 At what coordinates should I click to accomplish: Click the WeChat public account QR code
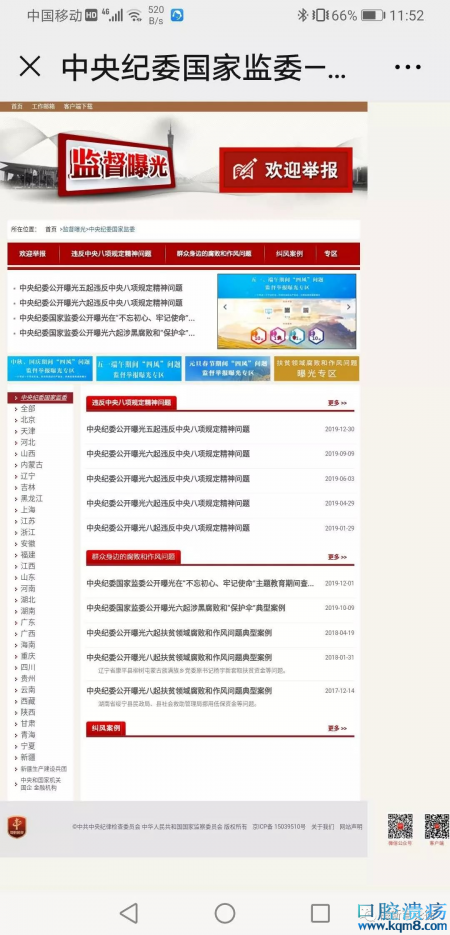click(x=400, y=826)
